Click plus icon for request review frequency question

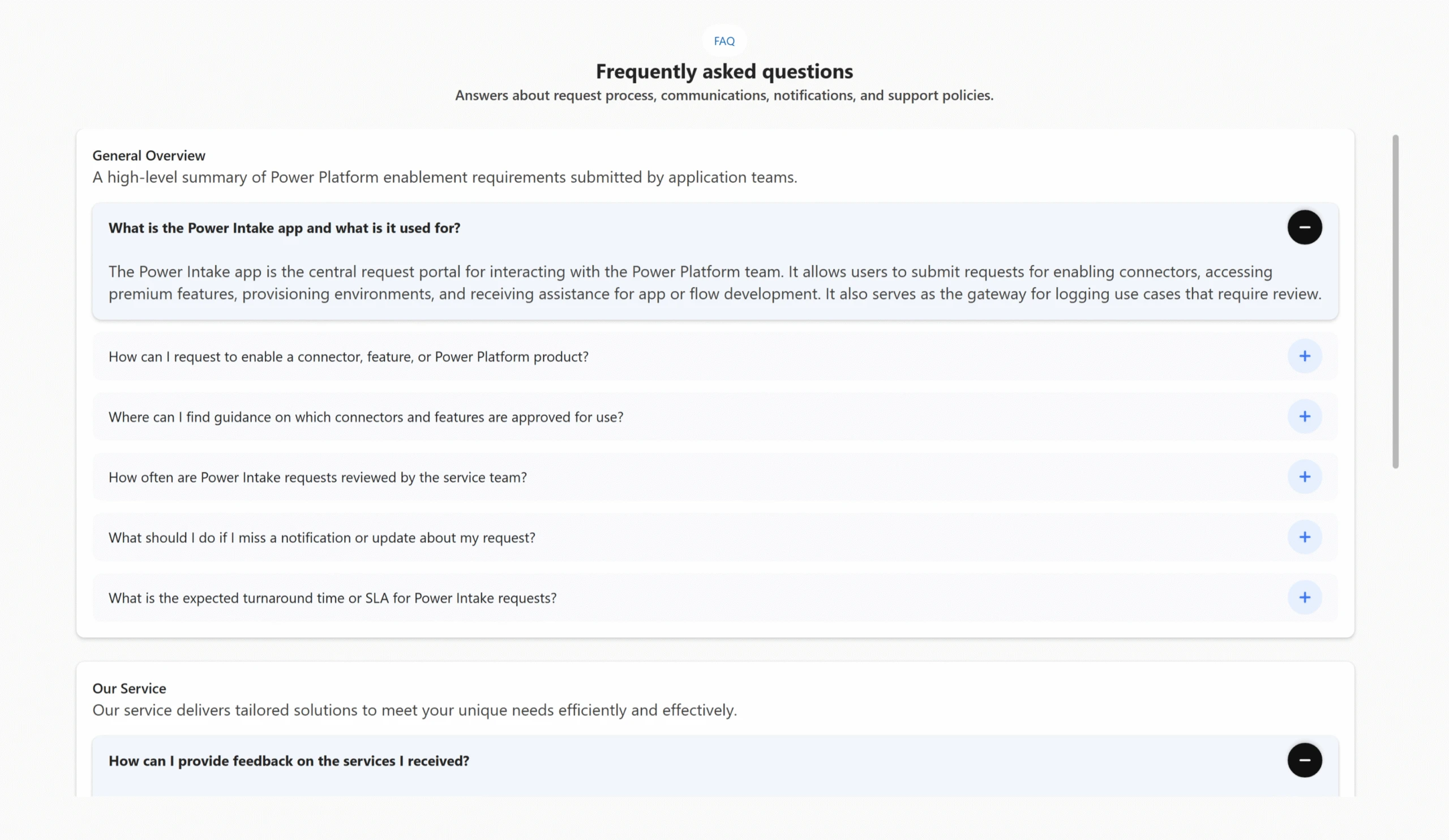(1304, 477)
